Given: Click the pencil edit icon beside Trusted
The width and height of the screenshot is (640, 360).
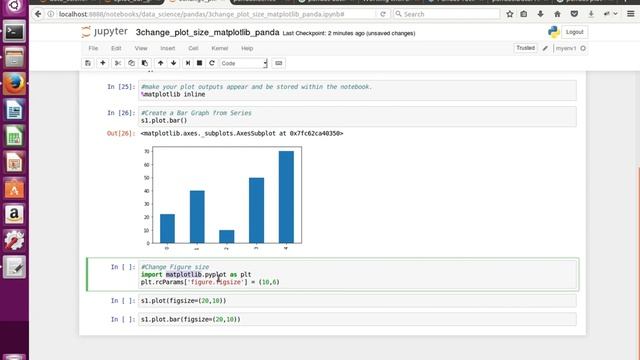Looking at the screenshot, I should click(x=545, y=48).
